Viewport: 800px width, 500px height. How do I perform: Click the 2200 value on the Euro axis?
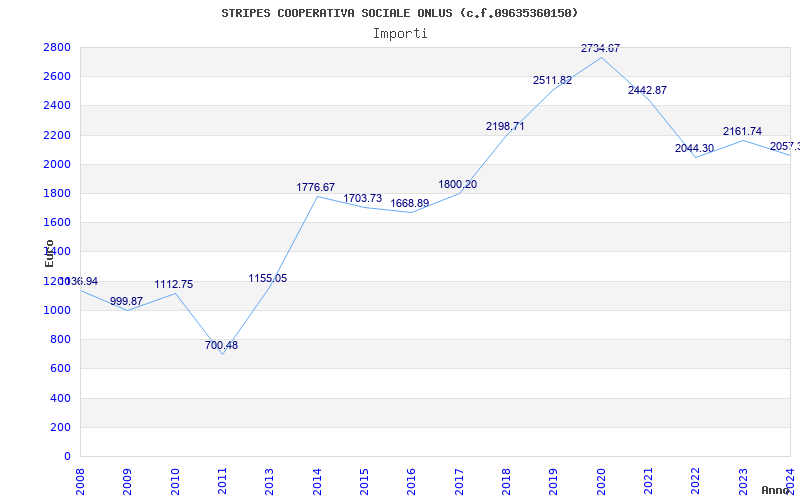(x=57, y=135)
